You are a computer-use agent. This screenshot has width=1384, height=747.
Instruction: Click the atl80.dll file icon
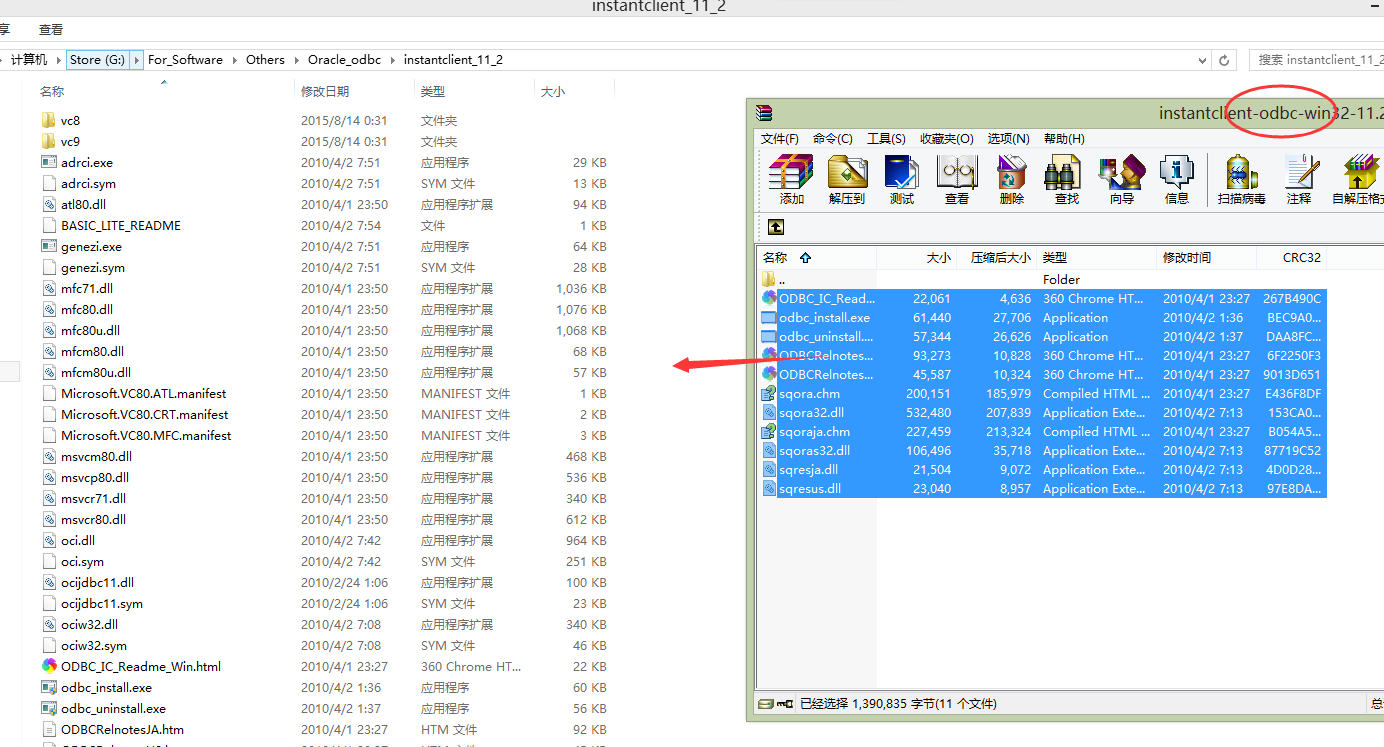point(49,204)
